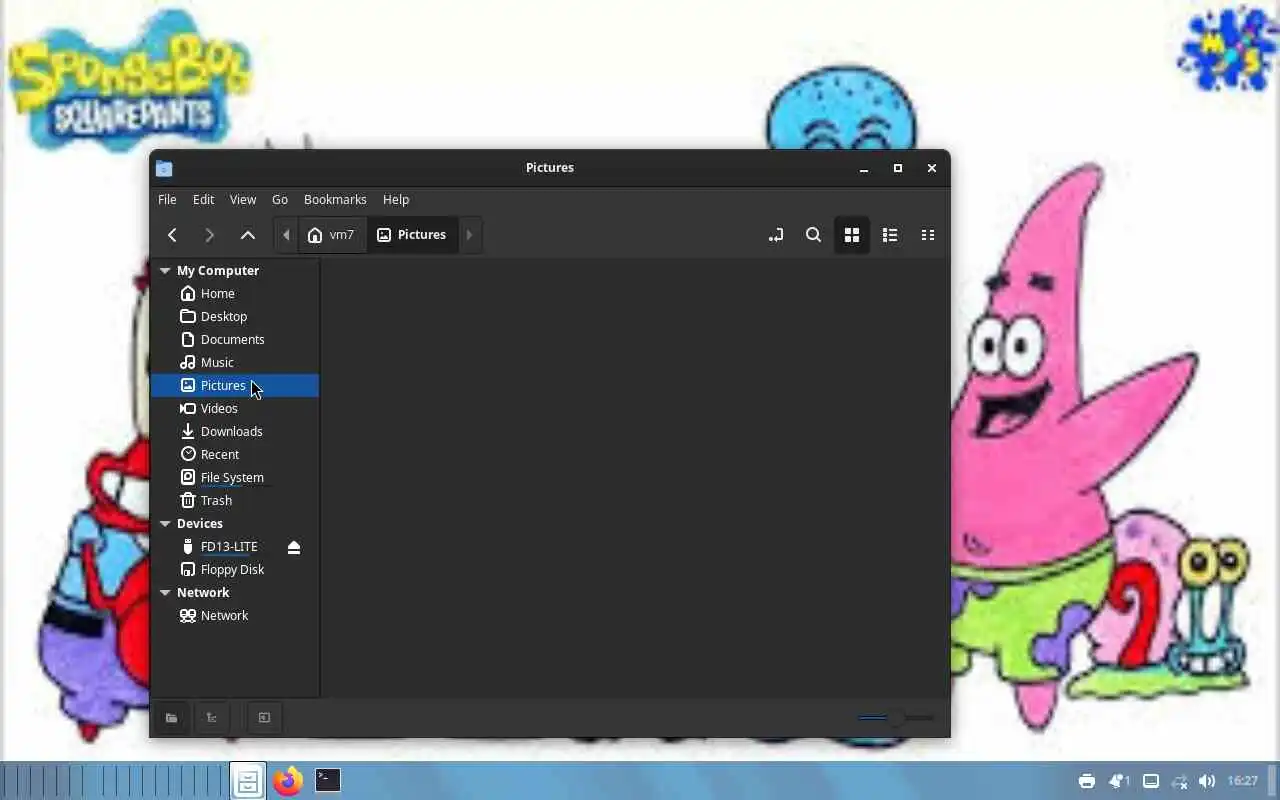Open the notifications tray icon

[x=1119, y=781]
